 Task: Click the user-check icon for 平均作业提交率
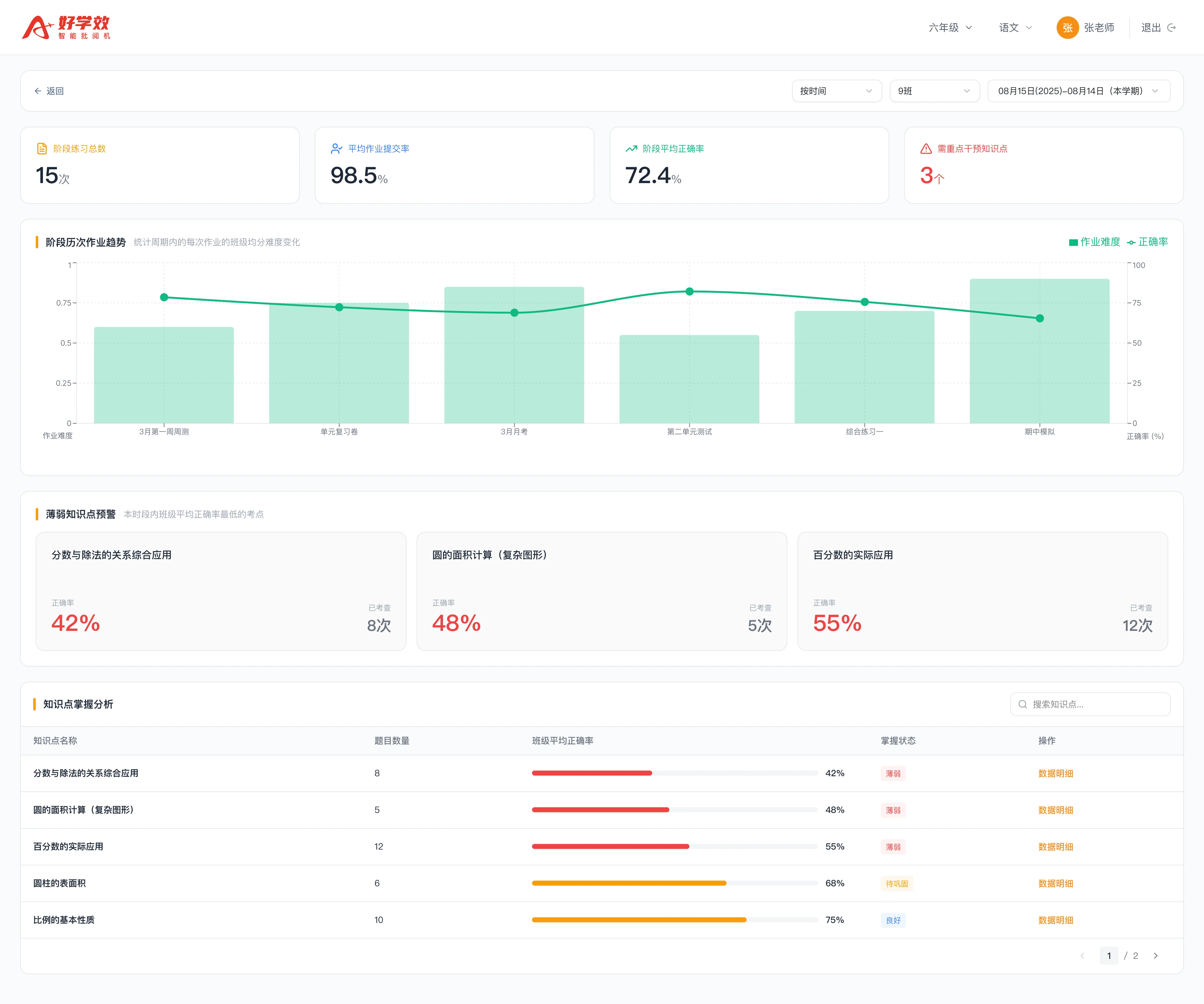pyautogui.click(x=336, y=149)
